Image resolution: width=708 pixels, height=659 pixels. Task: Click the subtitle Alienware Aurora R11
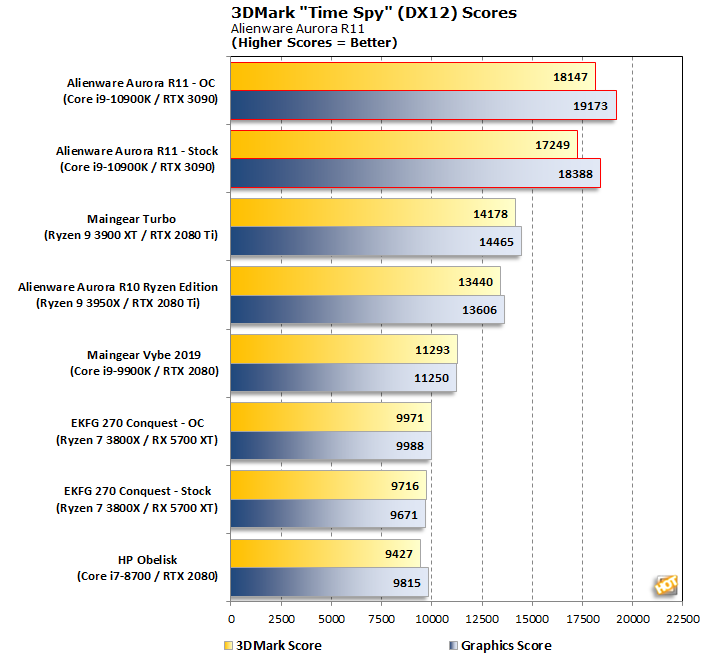coord(298,28)
